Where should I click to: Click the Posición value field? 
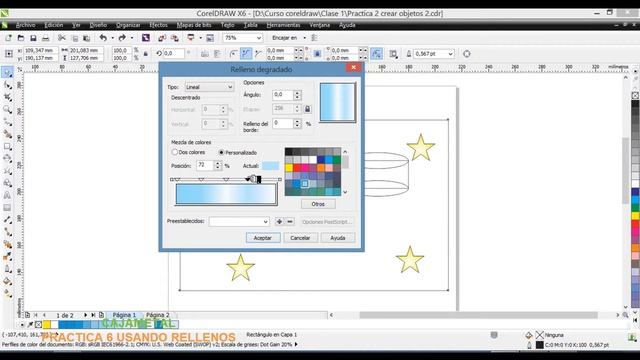(205, 165)
